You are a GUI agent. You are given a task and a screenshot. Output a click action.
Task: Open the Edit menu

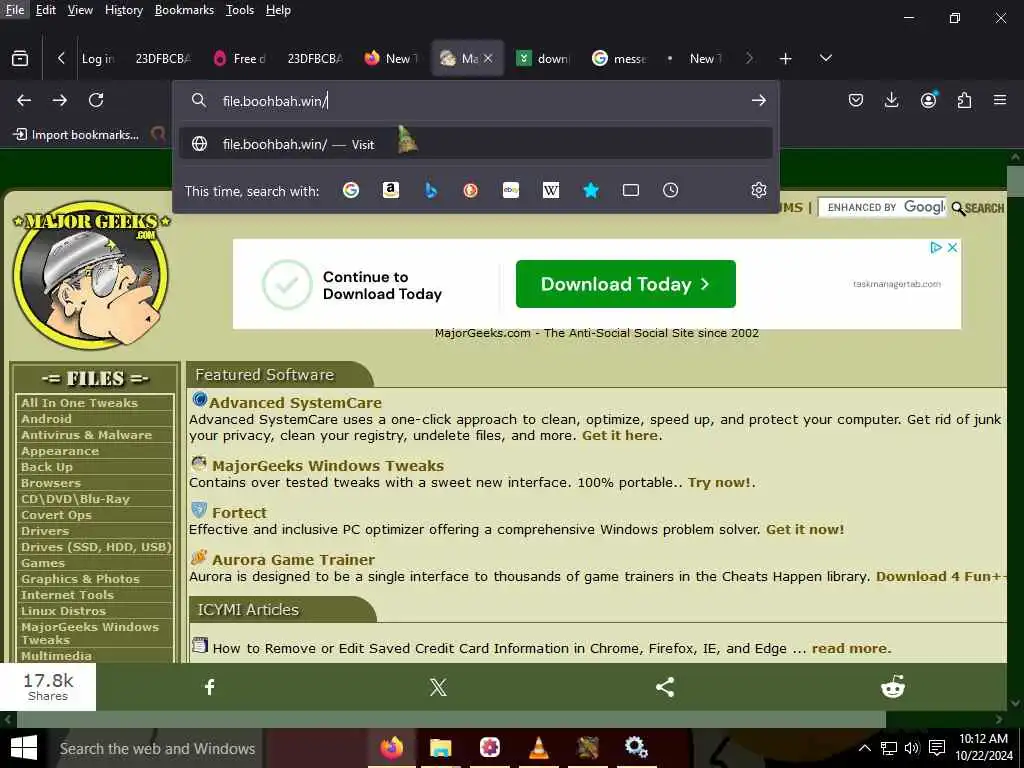[x=46, y=10]
